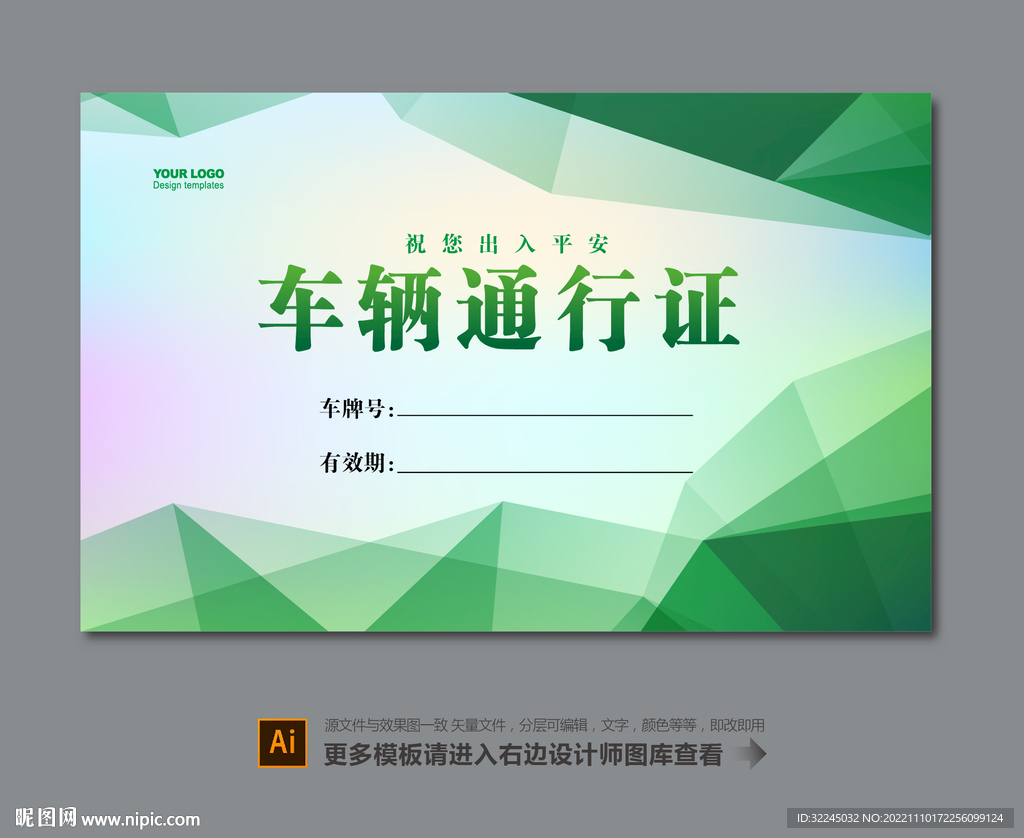Click the orange Adobe Illustrator Ai icon
This screenshot has height=838, width=1024.
tap(284, 741)
